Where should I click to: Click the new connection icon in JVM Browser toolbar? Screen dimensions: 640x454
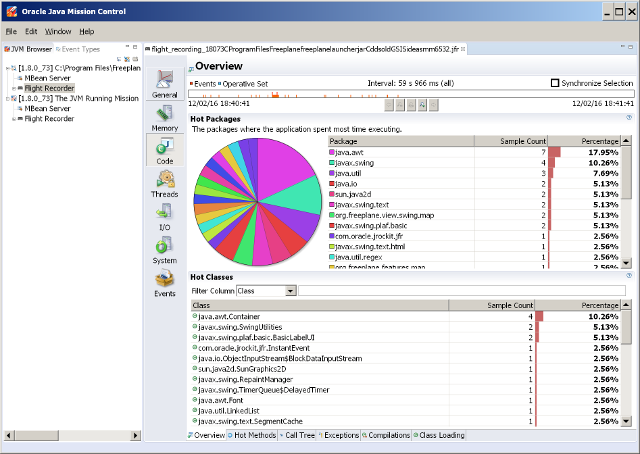(127, 59)
